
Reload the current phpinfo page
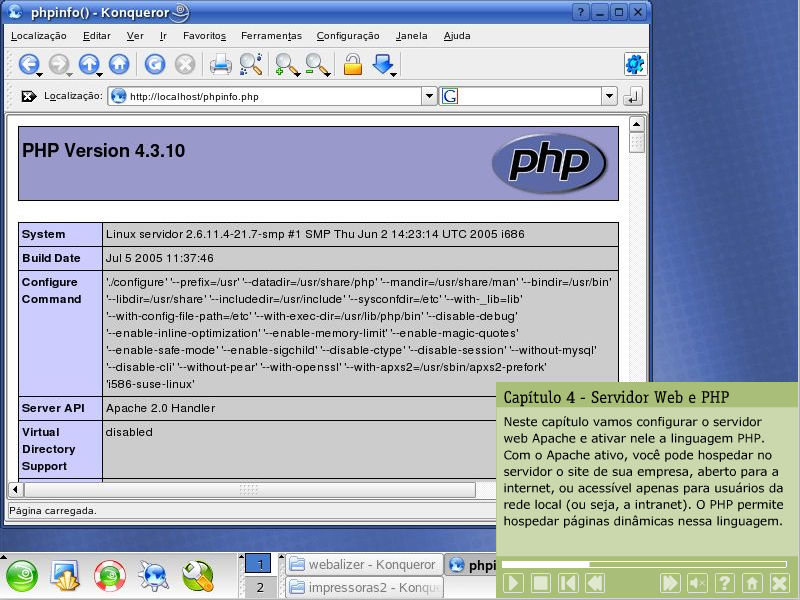(x=154, y=64)
